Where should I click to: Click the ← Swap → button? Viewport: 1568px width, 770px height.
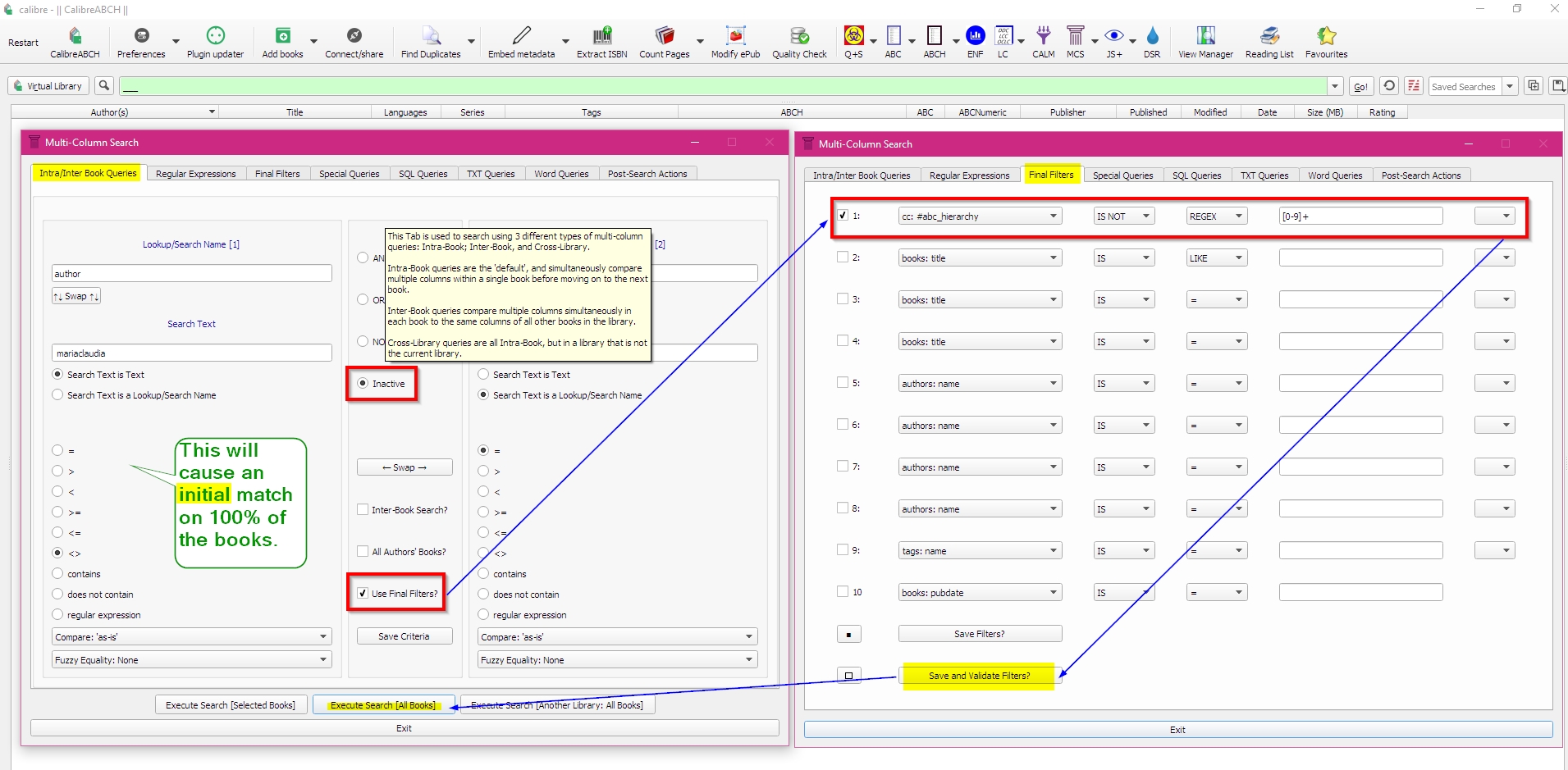405,467
